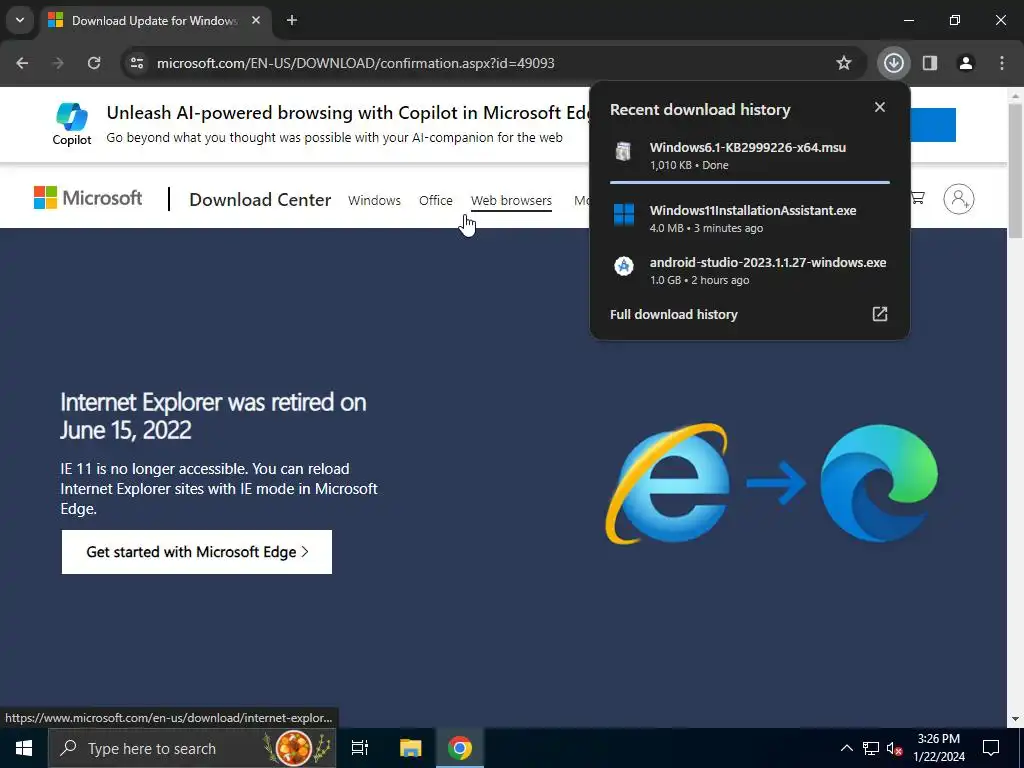Show hidden system tray icons
The height and width of the screenshot is (768, 1024).
point(846,748)
